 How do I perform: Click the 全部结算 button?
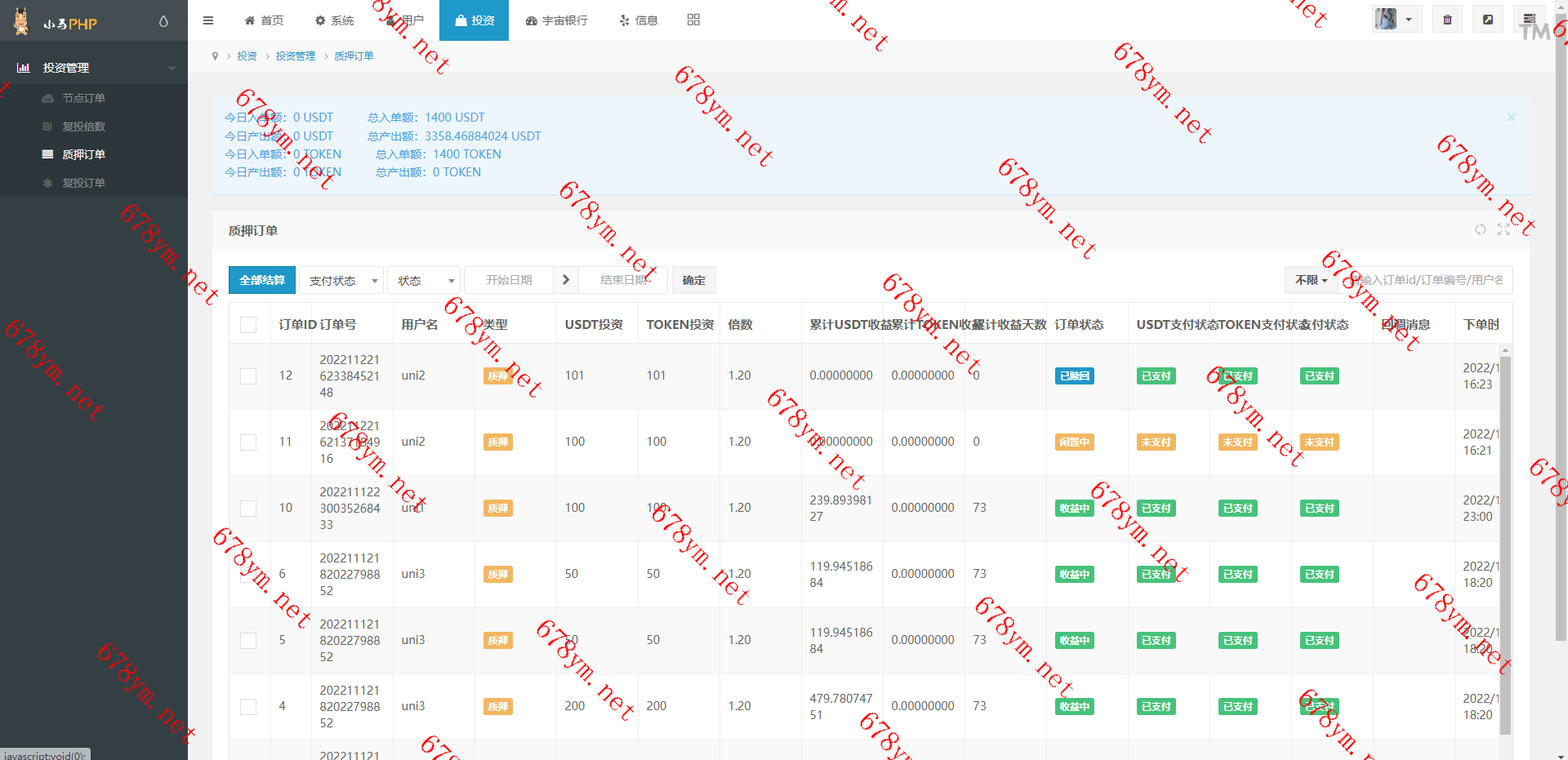point(262,280)
